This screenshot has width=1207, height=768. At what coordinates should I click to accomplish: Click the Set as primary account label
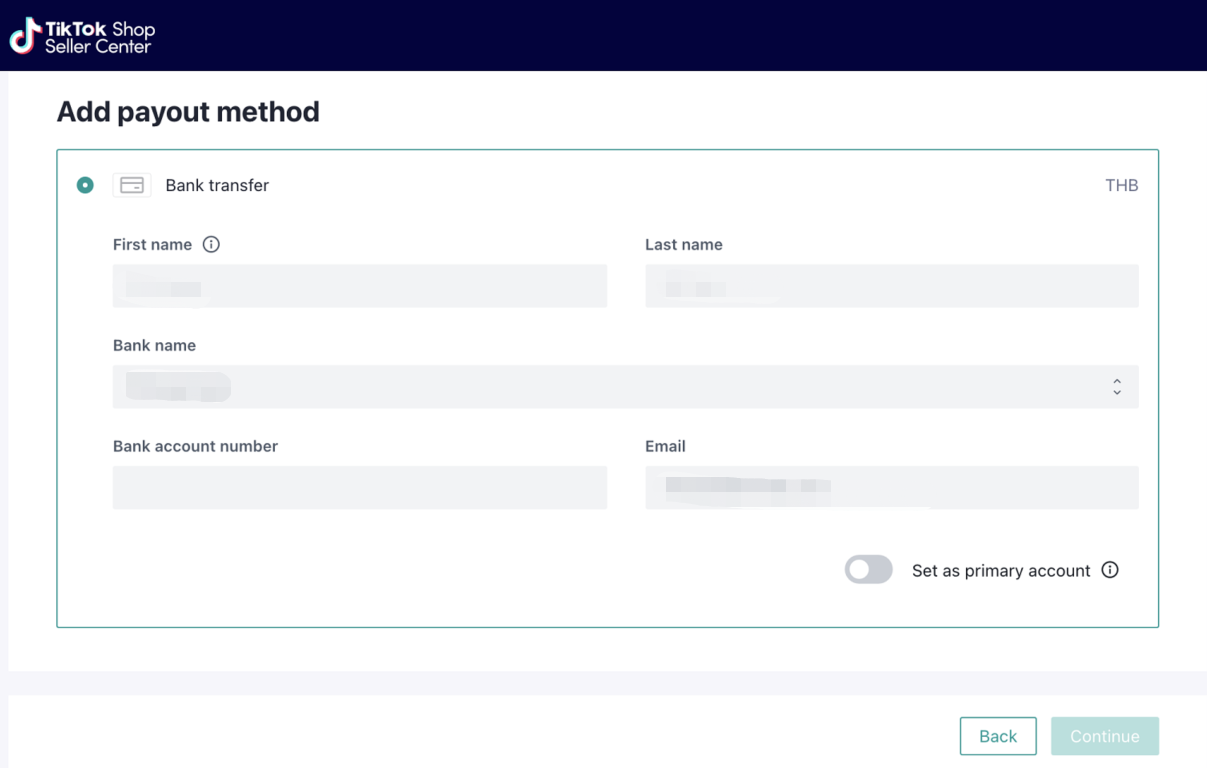click(x=1000, y=571)
